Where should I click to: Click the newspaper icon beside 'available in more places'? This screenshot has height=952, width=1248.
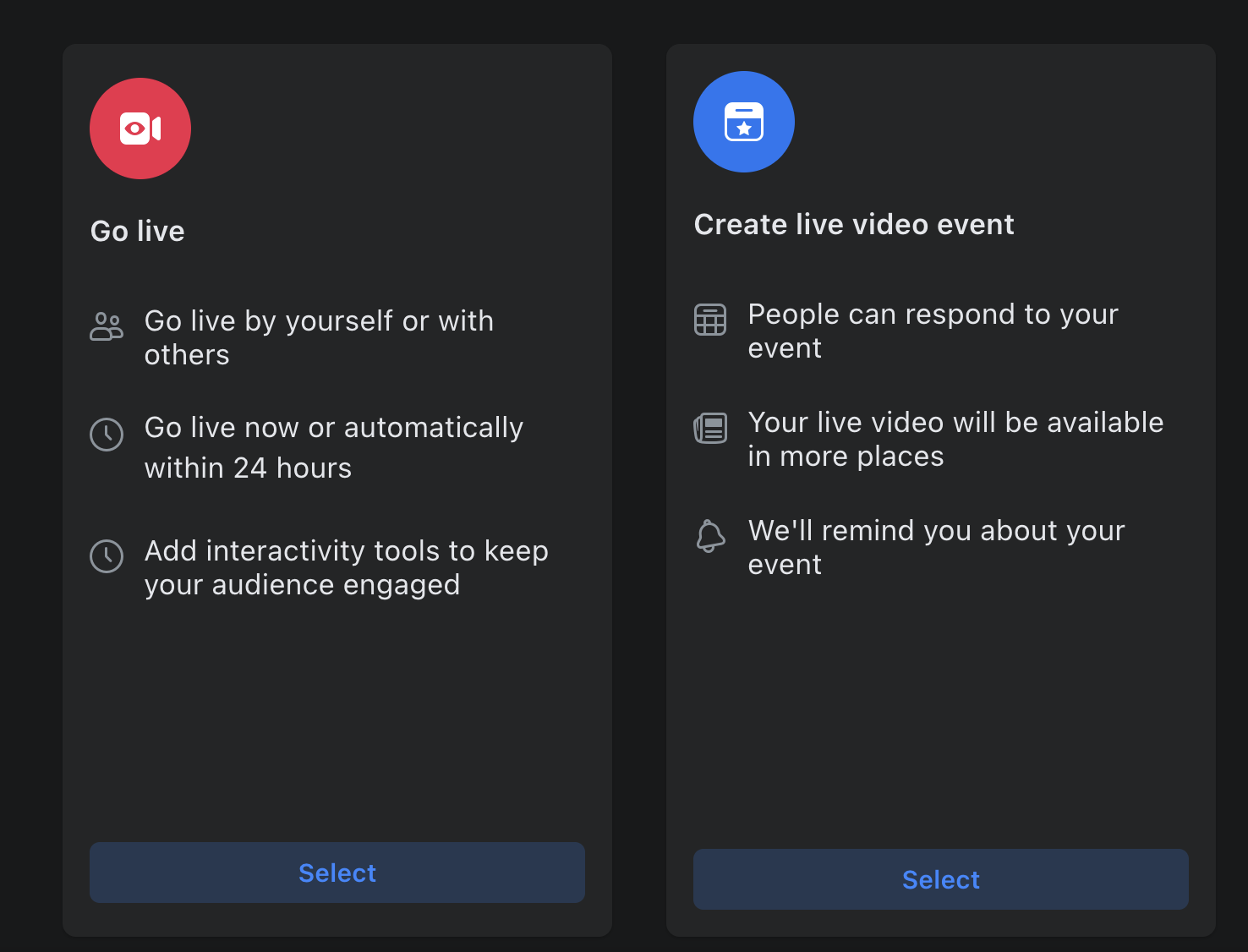pyautogui.click(x=710, y=428)
